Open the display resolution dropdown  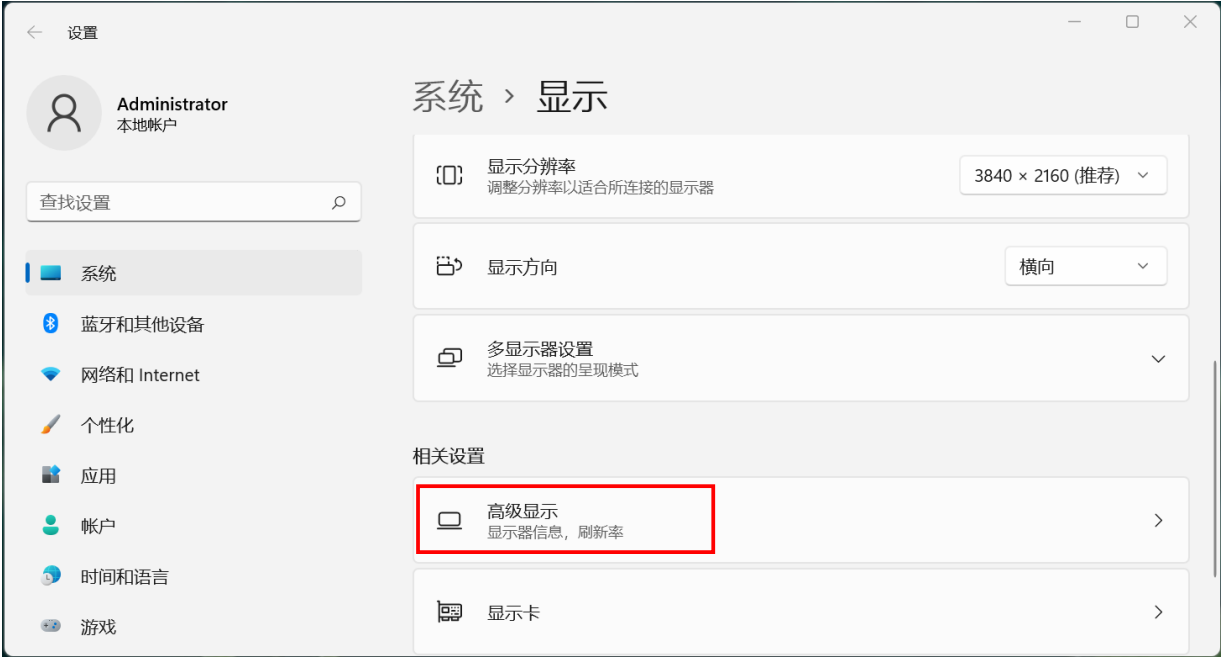tap(1062, 176)
